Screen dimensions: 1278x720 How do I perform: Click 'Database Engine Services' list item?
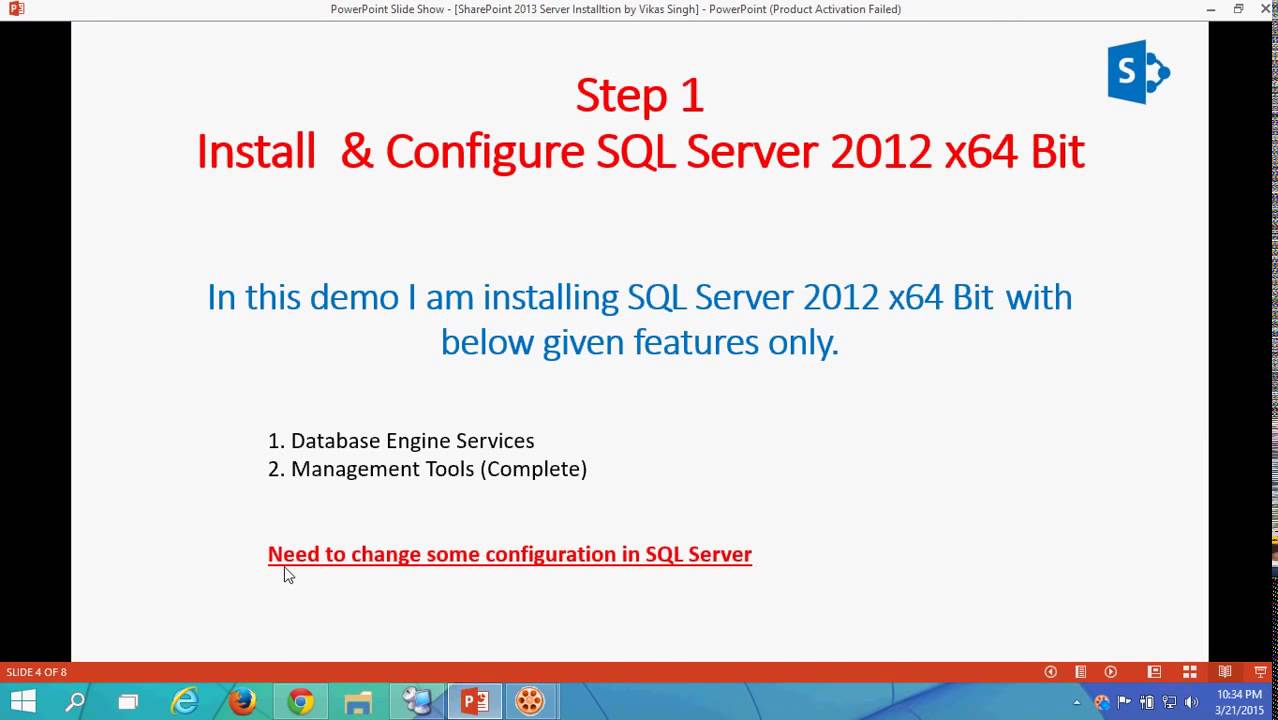click(x=401, y=441)
